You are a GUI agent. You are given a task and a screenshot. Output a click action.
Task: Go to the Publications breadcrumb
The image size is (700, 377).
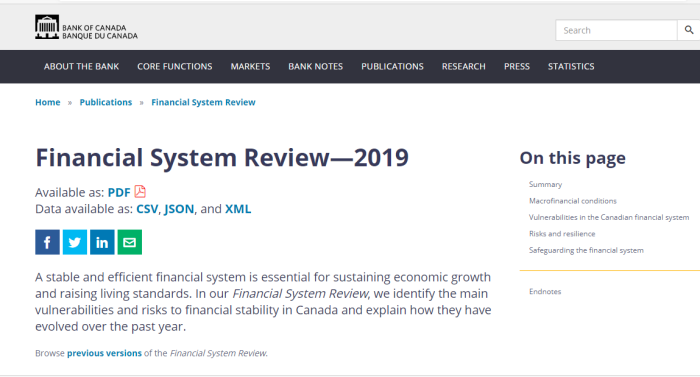pyautogui.click(x=106, y=102)
